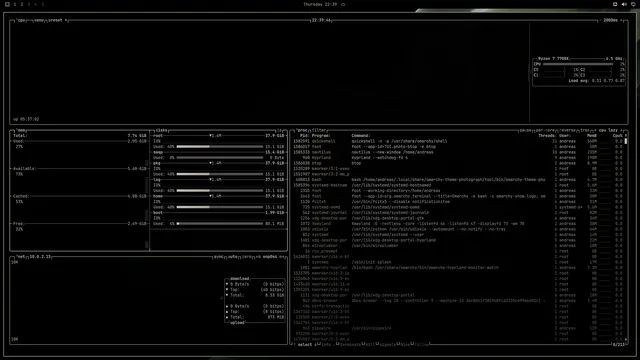640x360 pixels.
Task: Select the Hyprland process row
Action: coord(458,158)
